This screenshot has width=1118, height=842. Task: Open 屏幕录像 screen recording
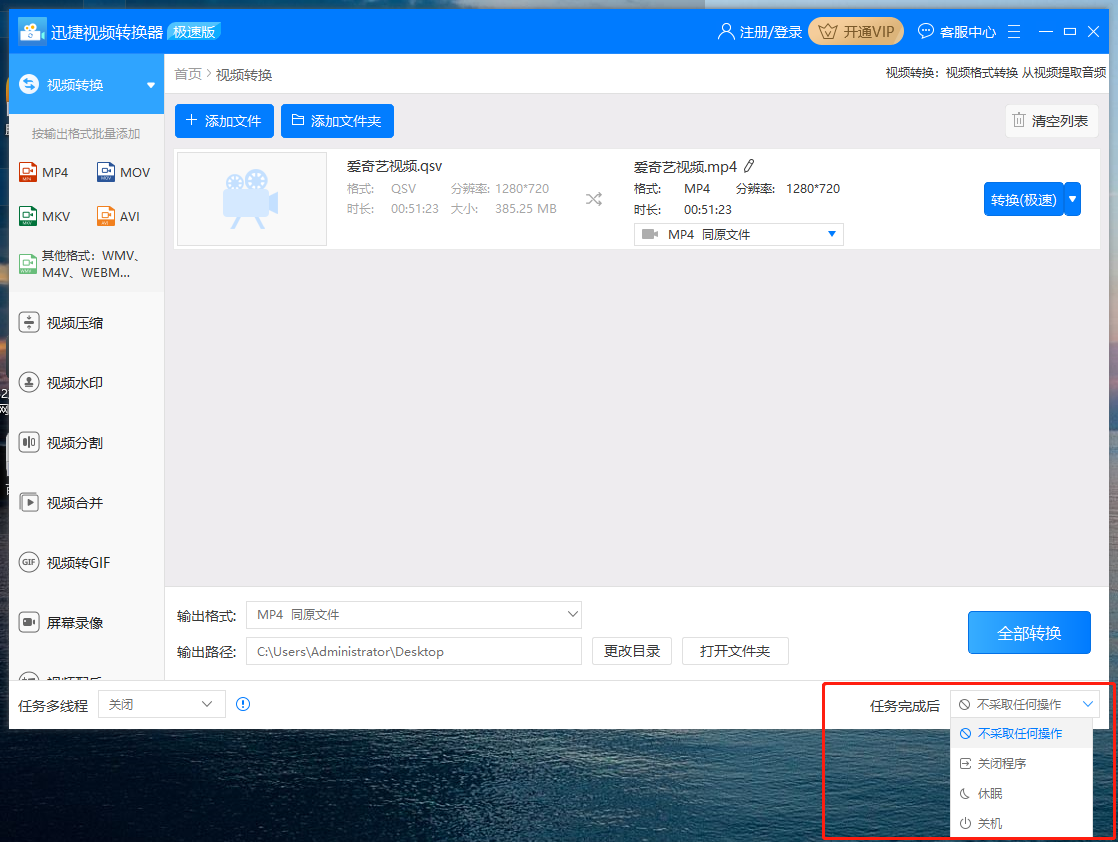point(61,622)
